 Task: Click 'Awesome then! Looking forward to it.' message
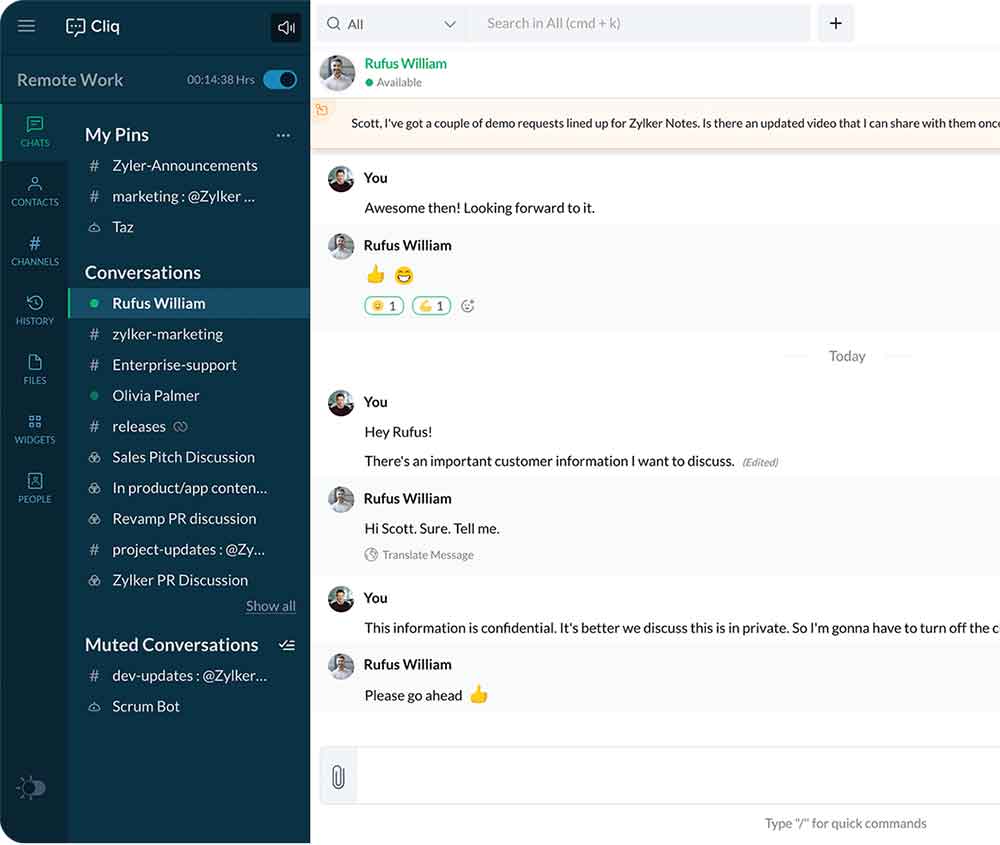tap(480, 208)
